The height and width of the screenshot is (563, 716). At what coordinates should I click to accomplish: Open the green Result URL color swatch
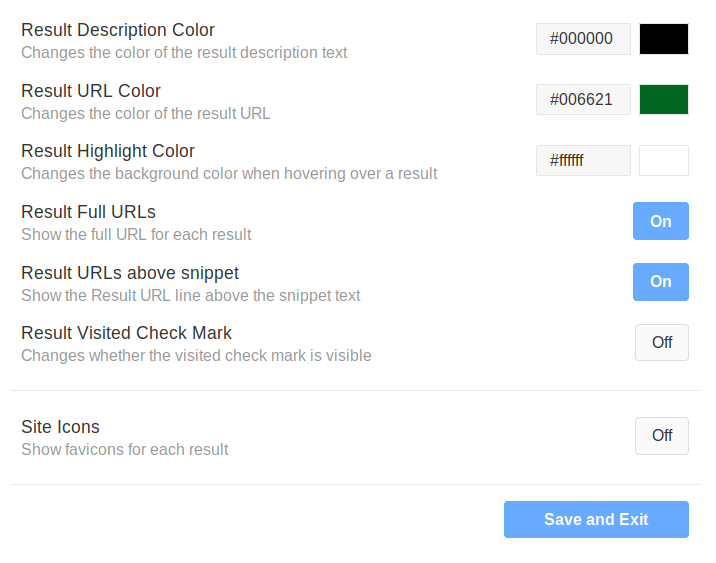tap(664, 100)
